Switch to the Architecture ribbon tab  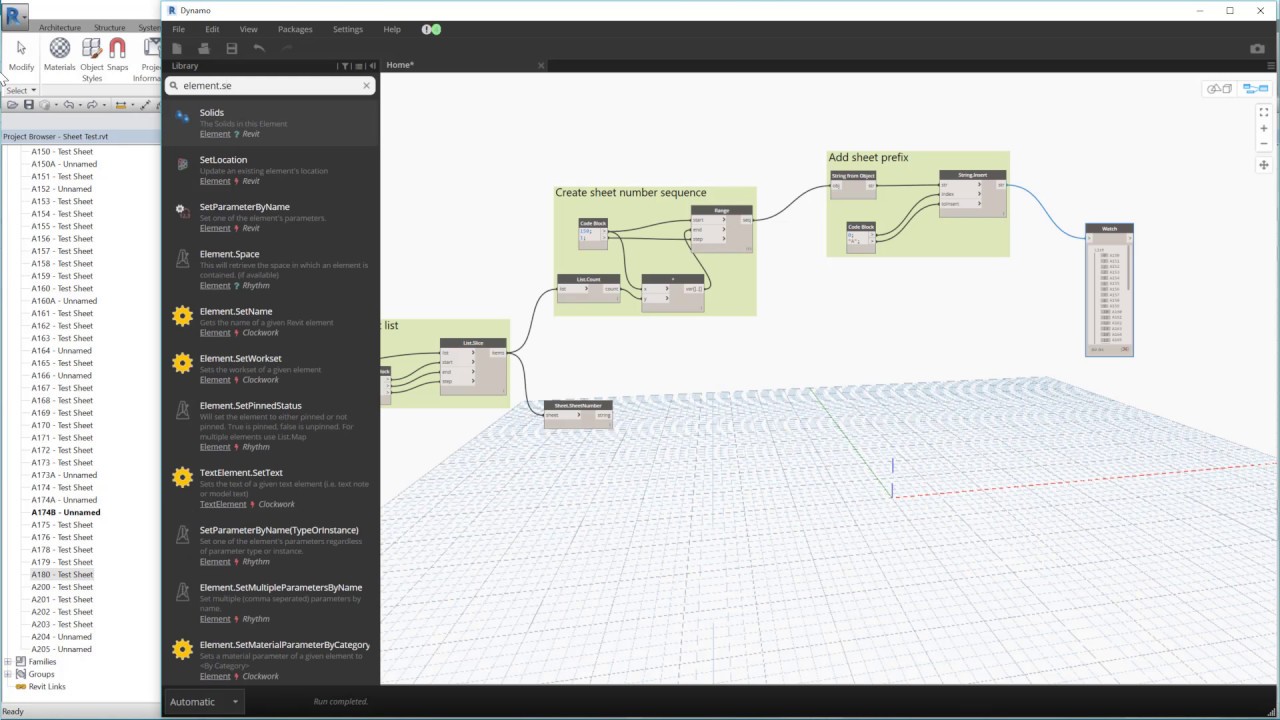coord(60,28)
